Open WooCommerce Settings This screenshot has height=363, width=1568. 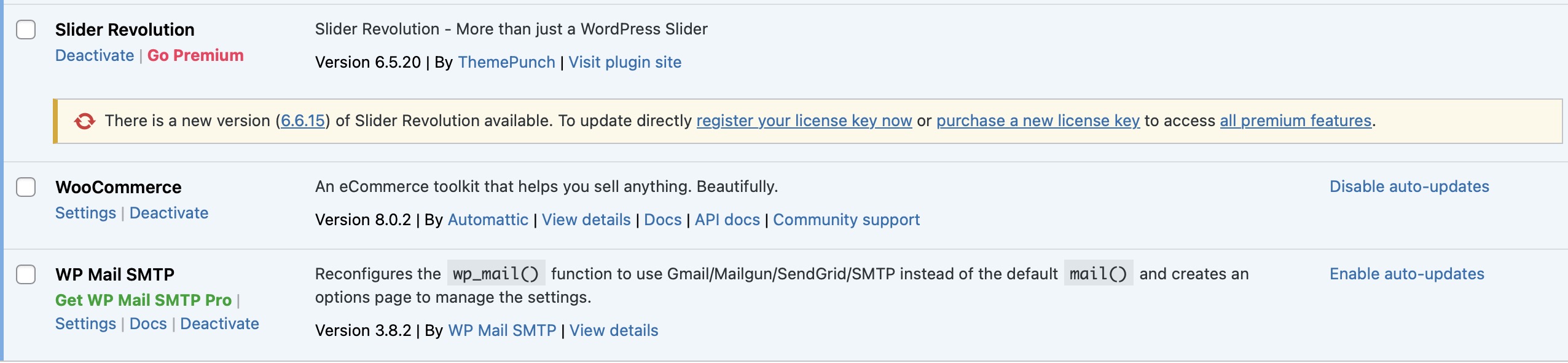85,213
